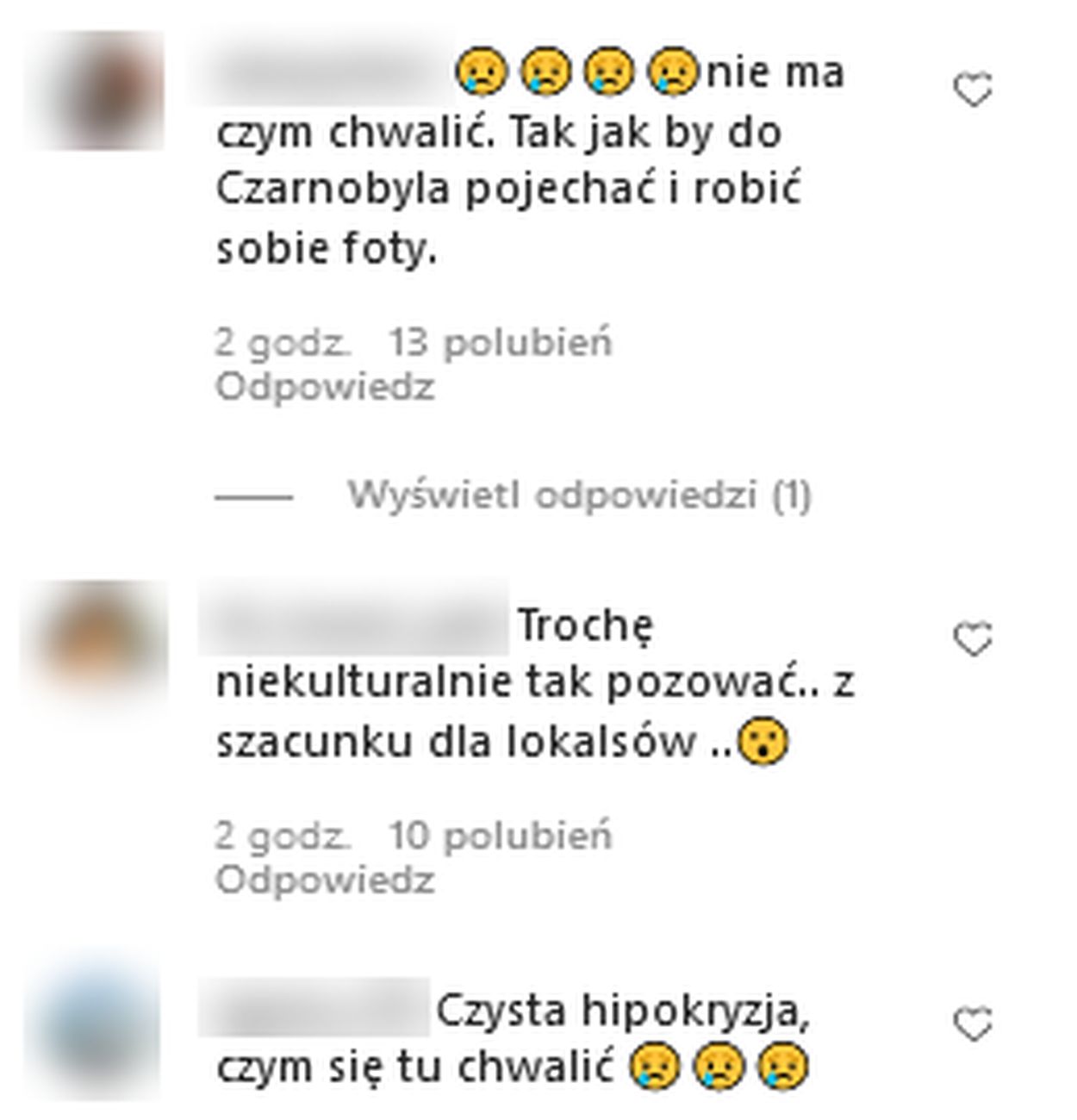The image size is (1077, 1120).
Task: Expand 'Wyświetl odpowiedzi (1)' replies
Action: (579, 495)
